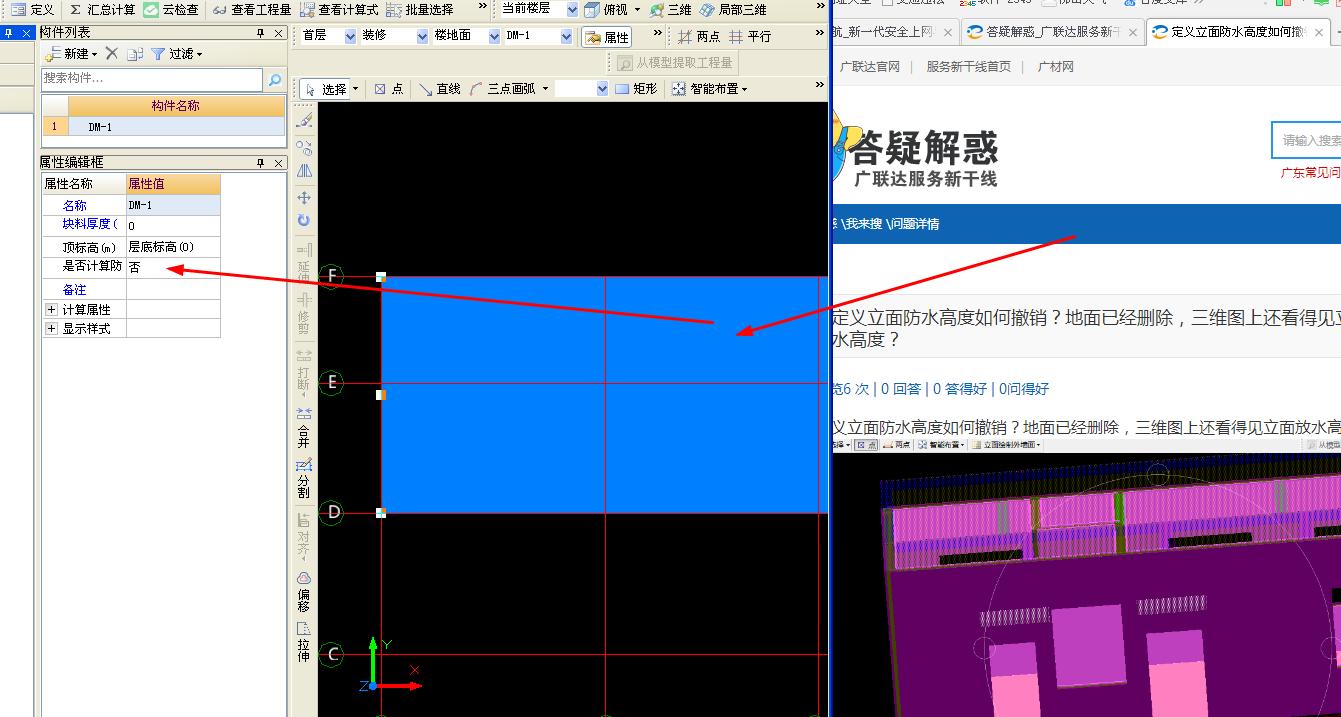The height and width of the screenshot is (717, 1341).
Task: Click the search magnifier in component list
Action: (275, 79)
